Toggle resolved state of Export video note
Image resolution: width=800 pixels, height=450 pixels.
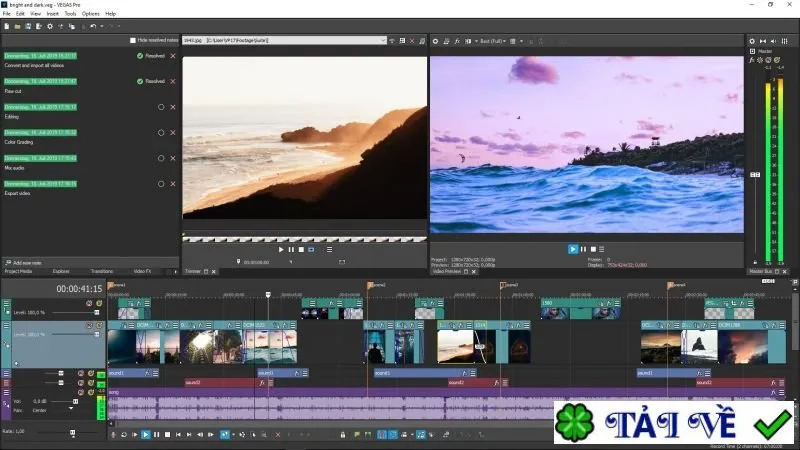[x=161, y=184]
